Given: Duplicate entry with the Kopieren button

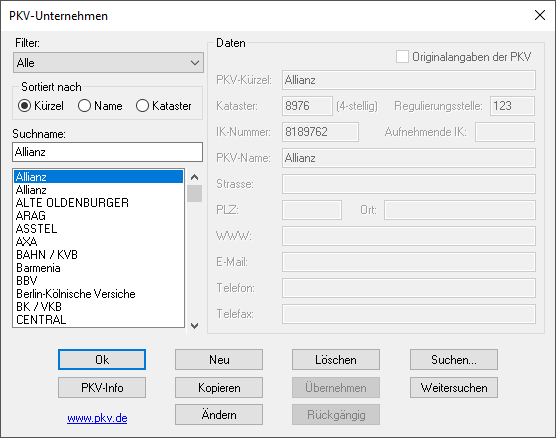Looking at the screenshot, I should [x=219, y=387].
